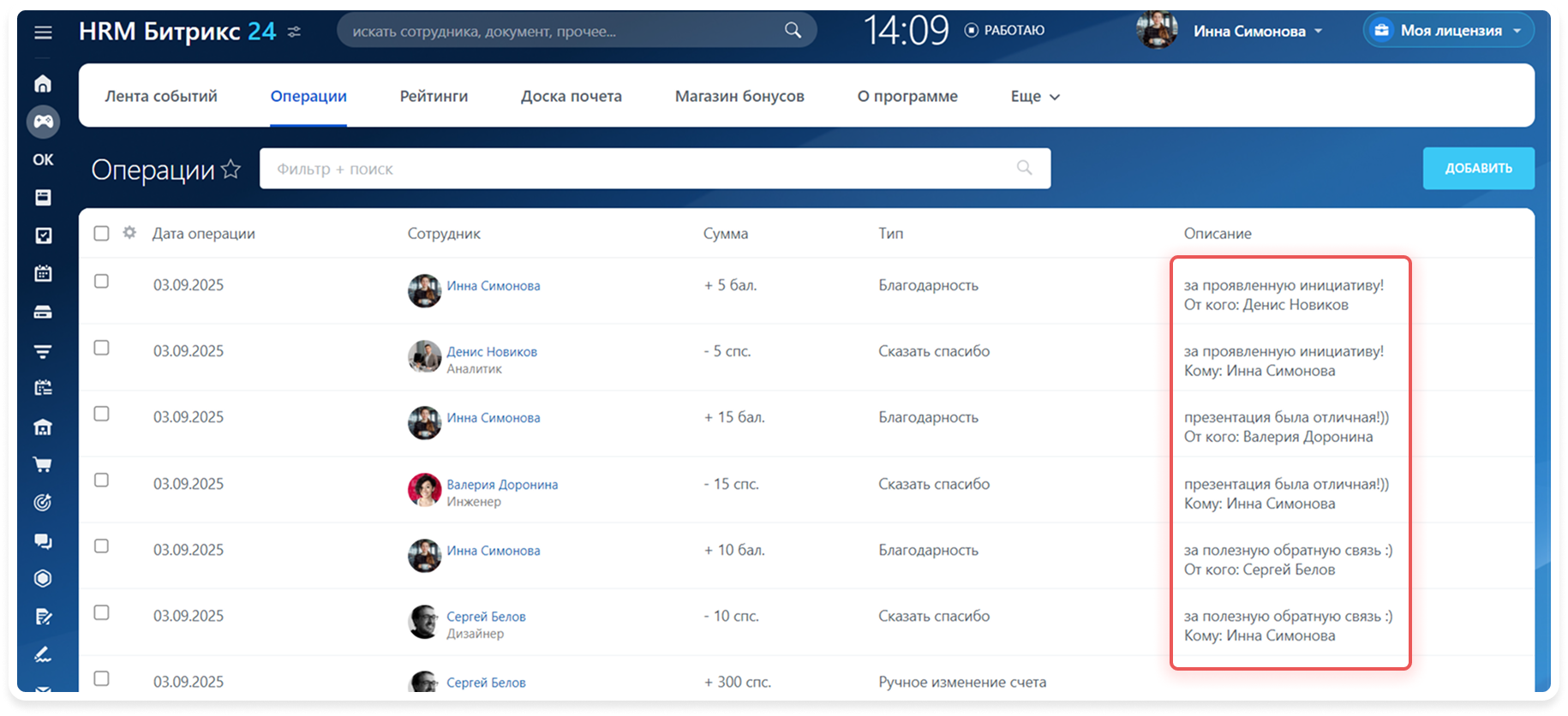Expand the Моя лицензия dropdown
1568x716 pixels.
[1450, 31]
